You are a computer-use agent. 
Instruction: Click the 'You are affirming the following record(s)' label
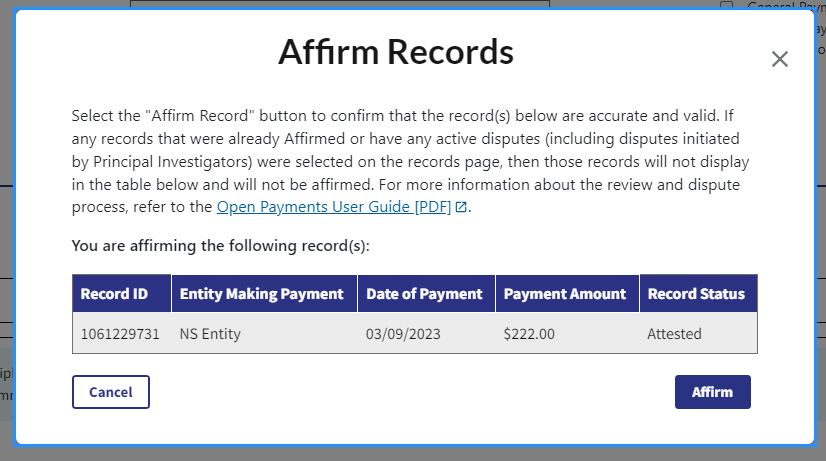221,245
